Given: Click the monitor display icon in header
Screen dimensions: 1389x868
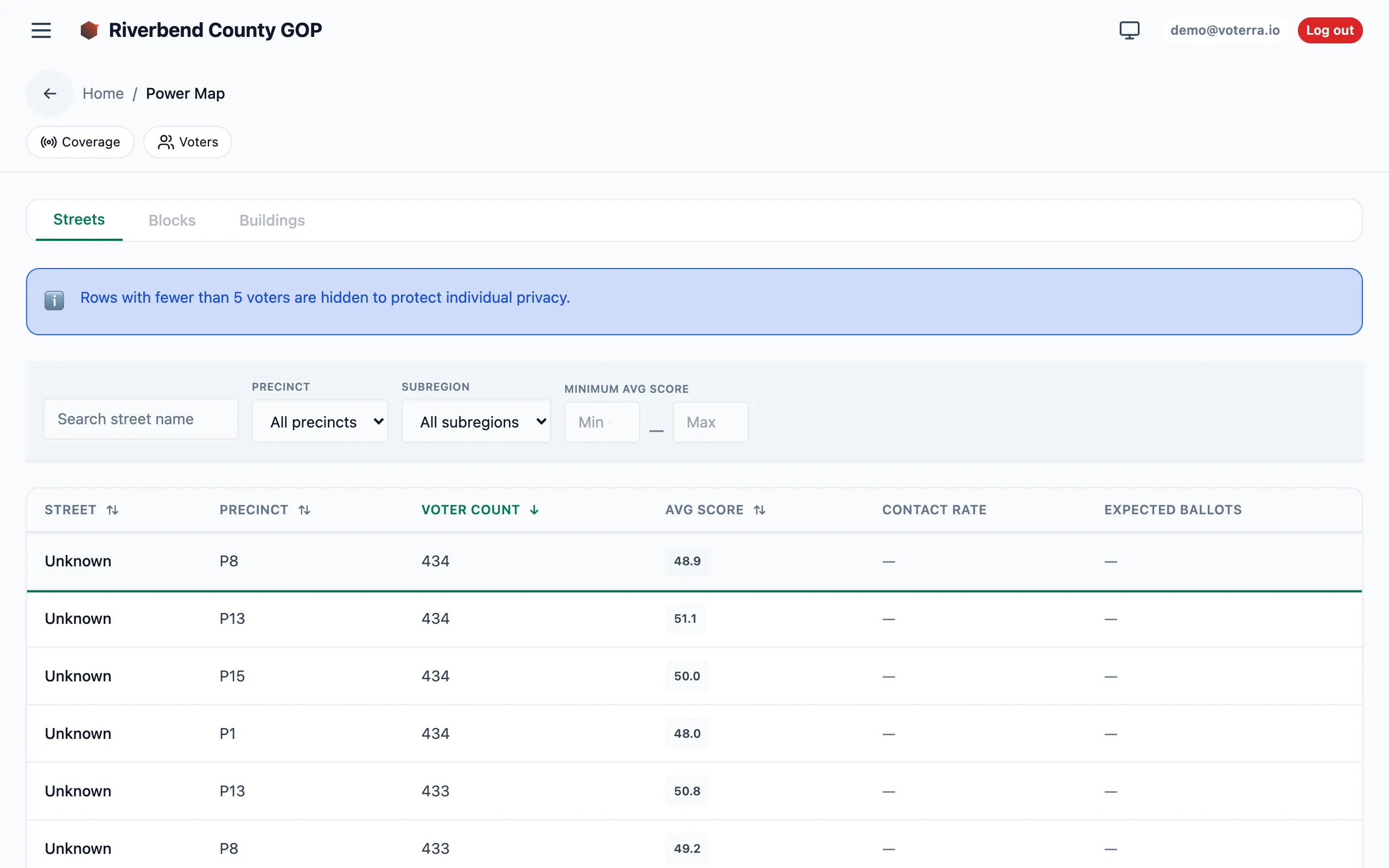Looking at the screenshot, I should click(x=1129, y=30).
